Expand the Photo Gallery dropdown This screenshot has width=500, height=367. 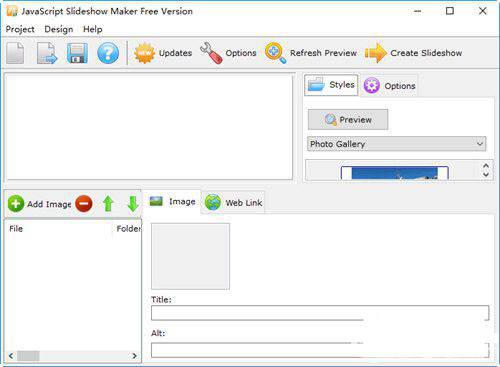tap(396, 144)
